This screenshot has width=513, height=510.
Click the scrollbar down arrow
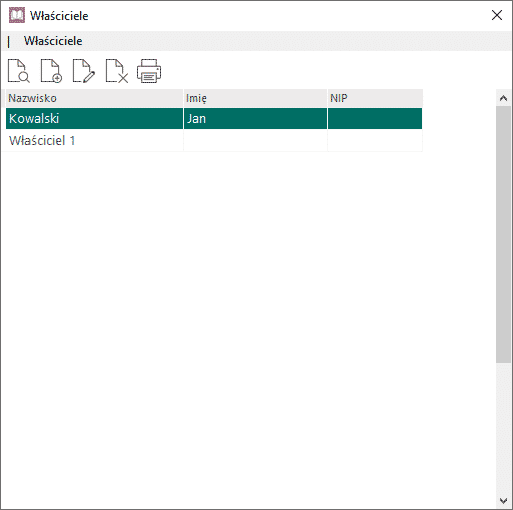click(504, 501)
